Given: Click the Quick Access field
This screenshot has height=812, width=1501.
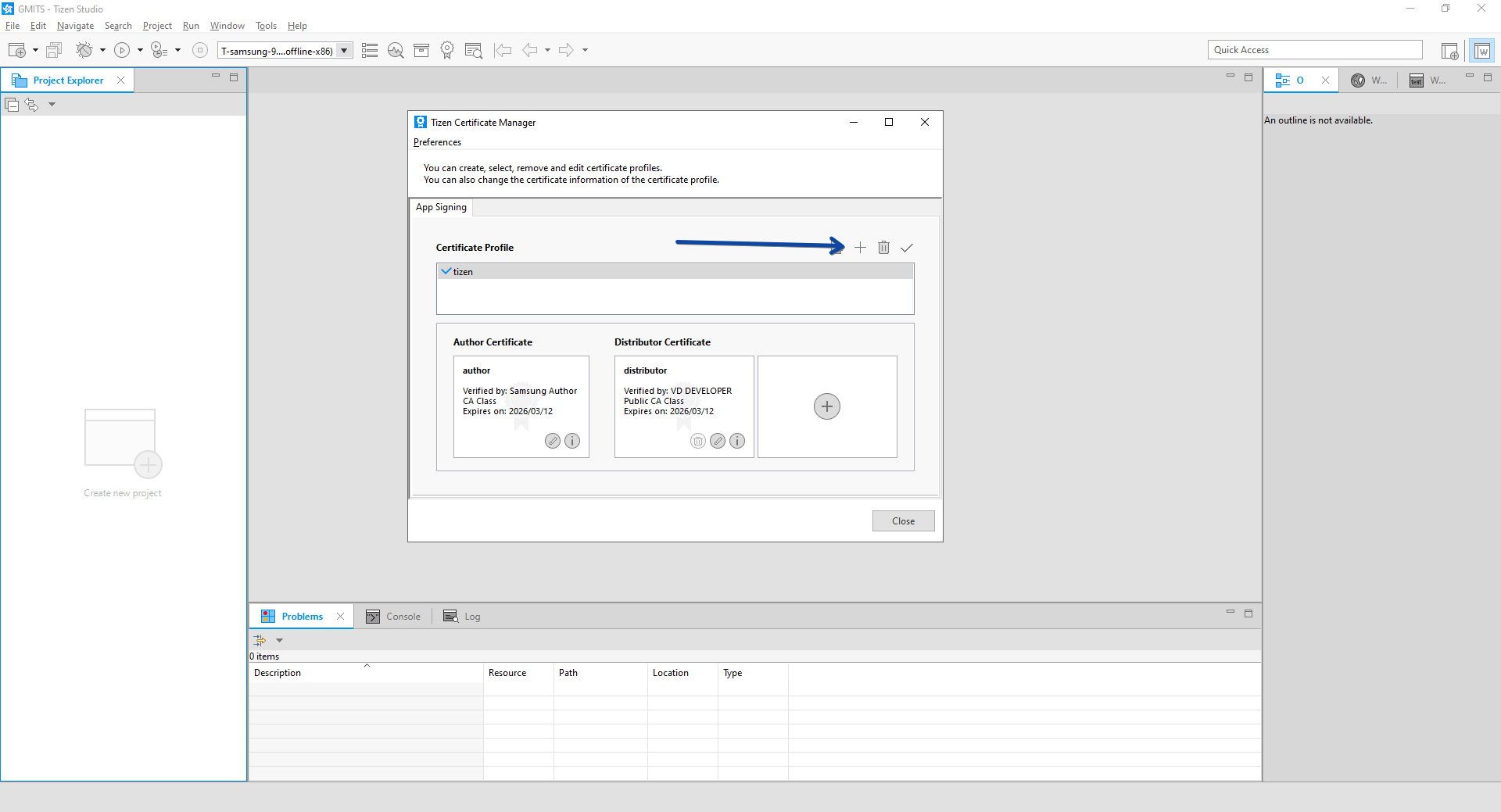Looking at the screenshot, I should [1315, 50].
